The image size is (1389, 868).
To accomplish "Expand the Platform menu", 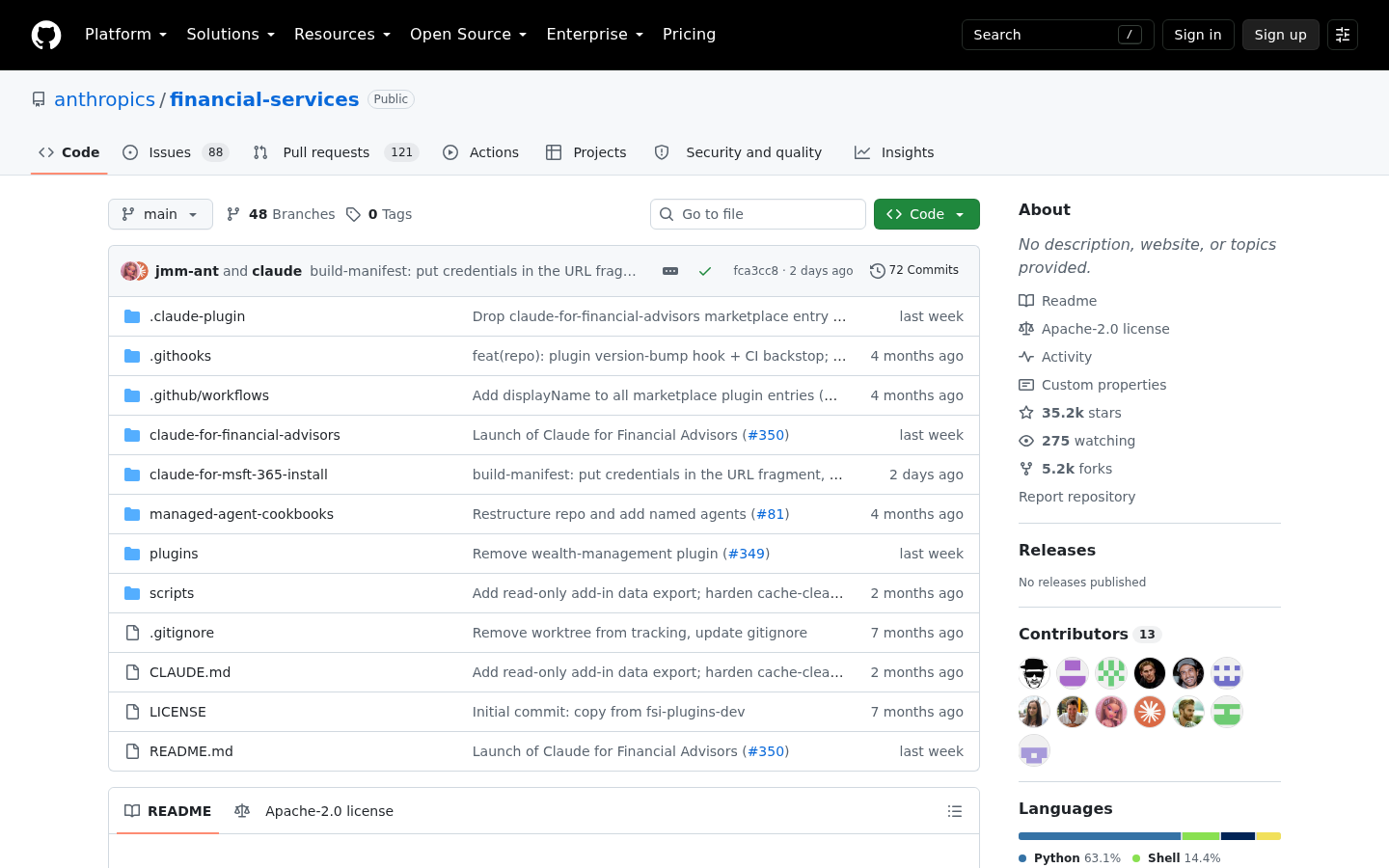I will click(x=126, y=35).
